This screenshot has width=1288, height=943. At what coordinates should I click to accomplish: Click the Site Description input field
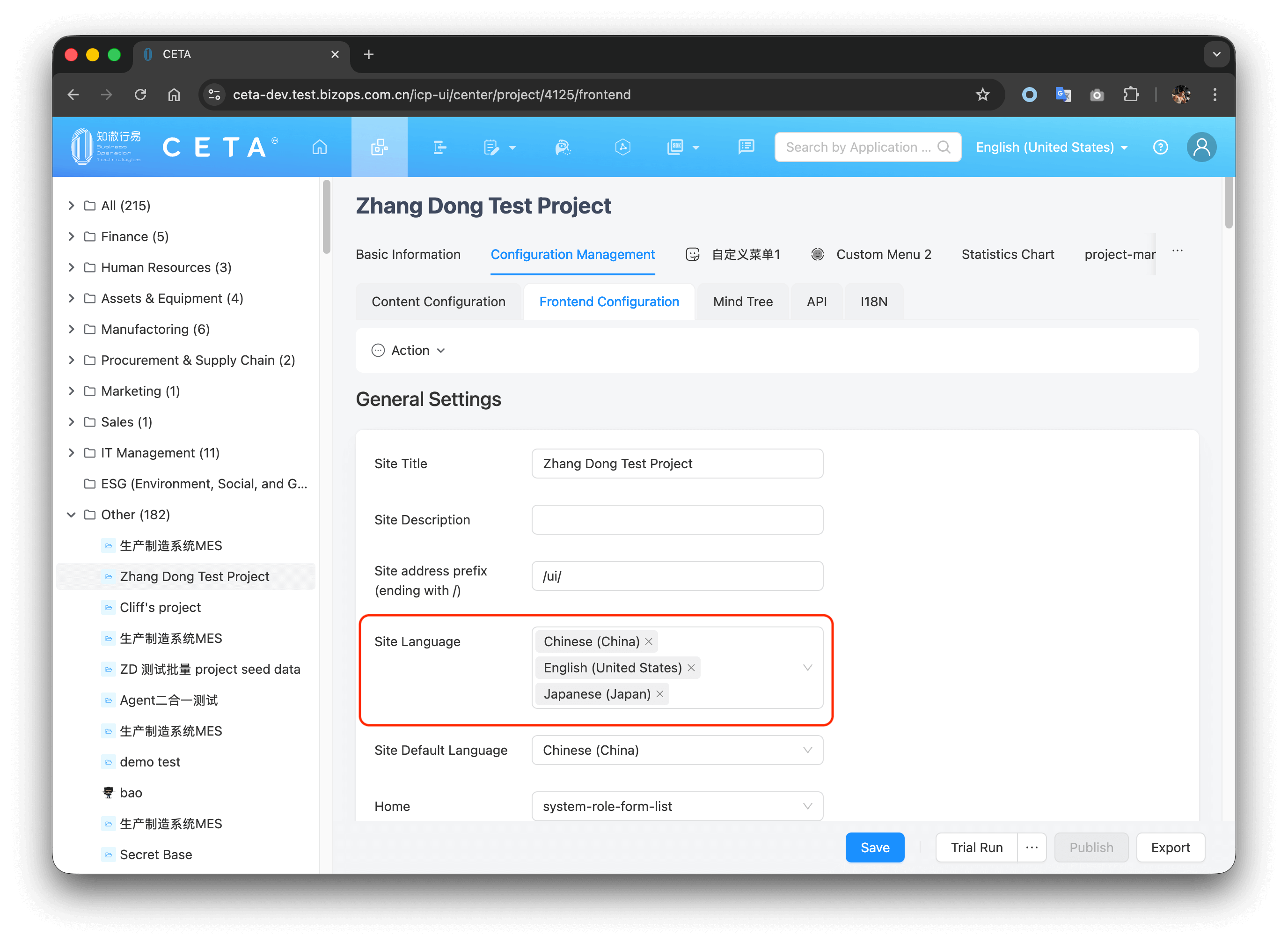[677, 519]
